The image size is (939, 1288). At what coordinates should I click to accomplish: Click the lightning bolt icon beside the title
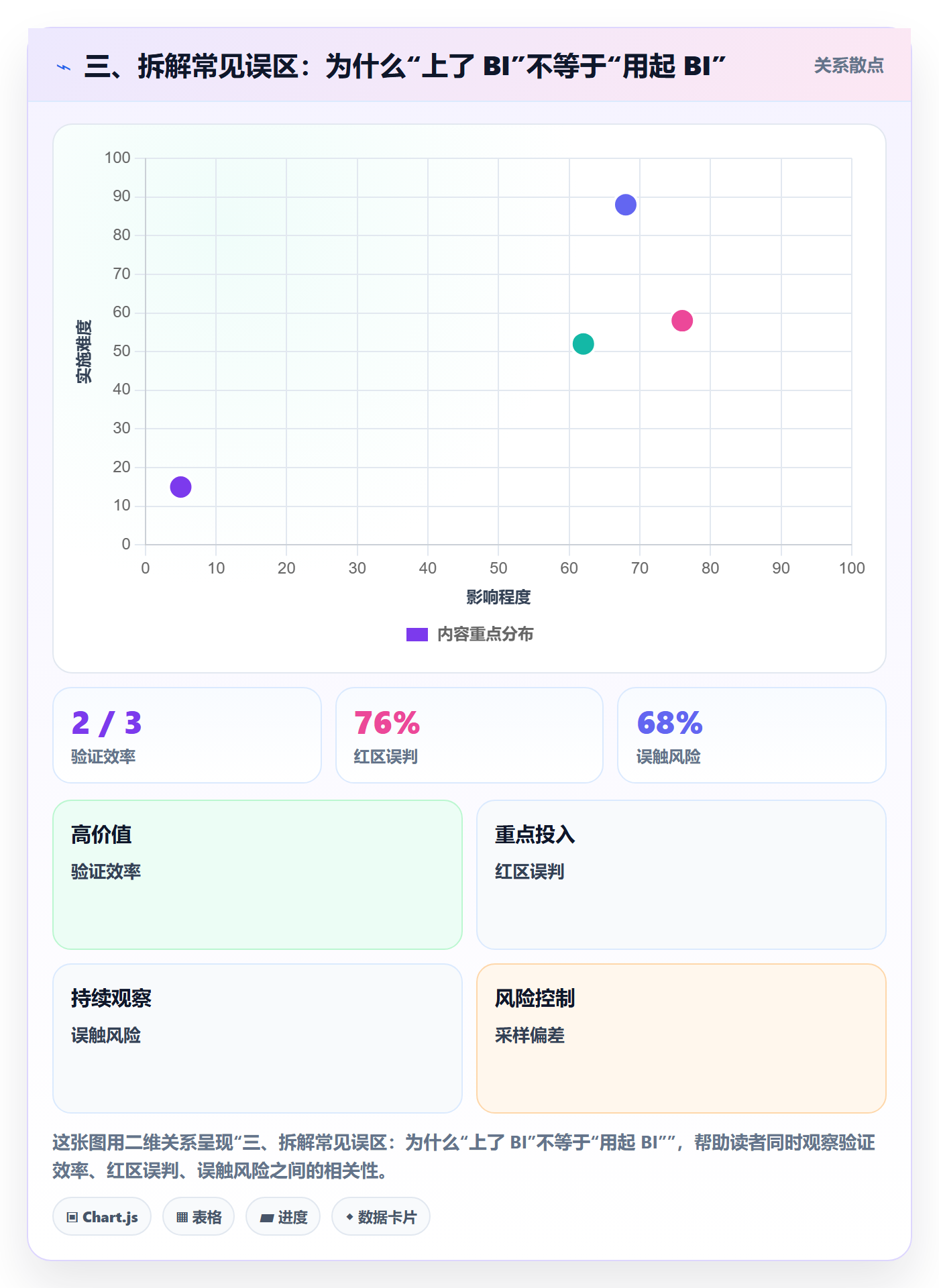click(x=64, y=67)
